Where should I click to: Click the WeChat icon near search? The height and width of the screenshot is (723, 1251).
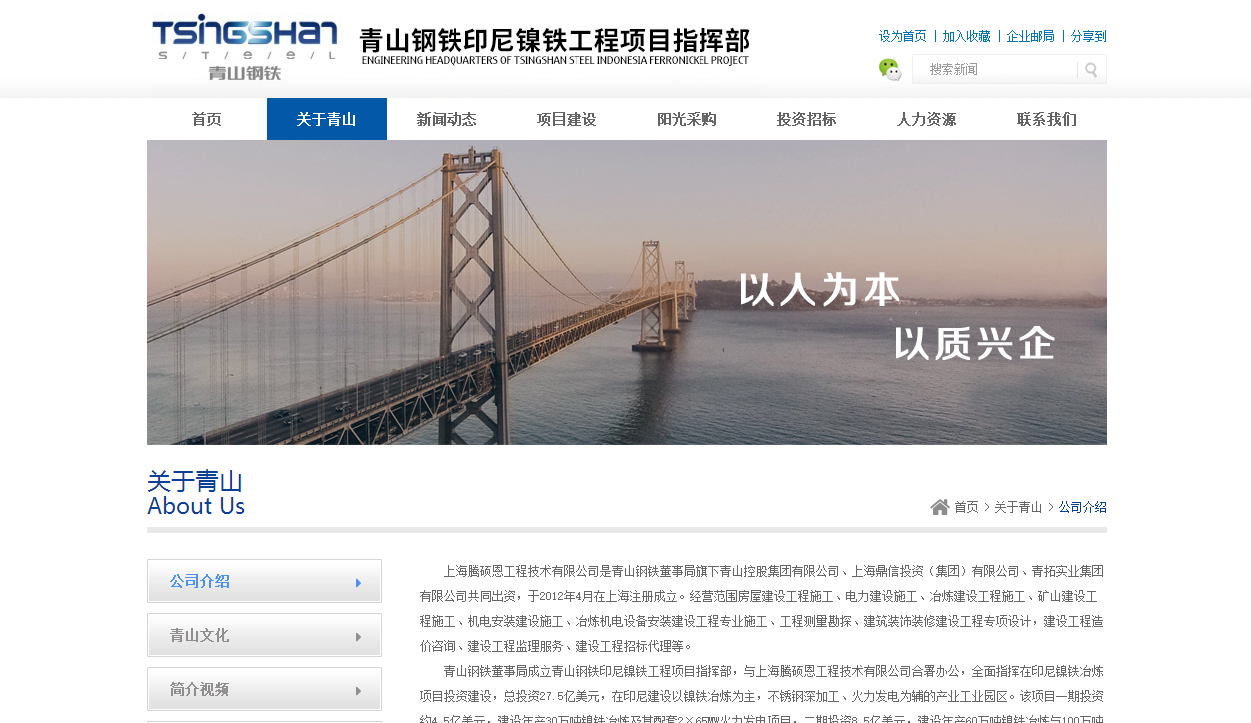coord(890,69)
